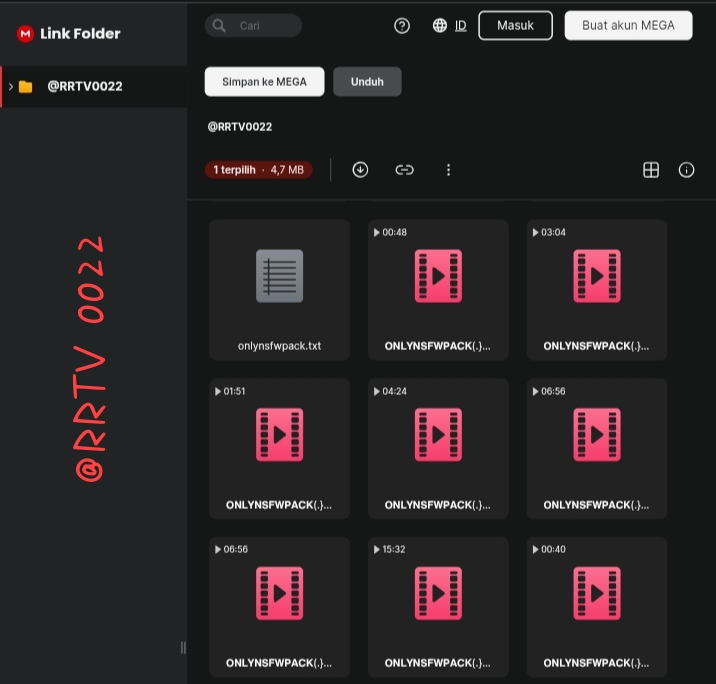Click file name under the 03:04 video

596,346
